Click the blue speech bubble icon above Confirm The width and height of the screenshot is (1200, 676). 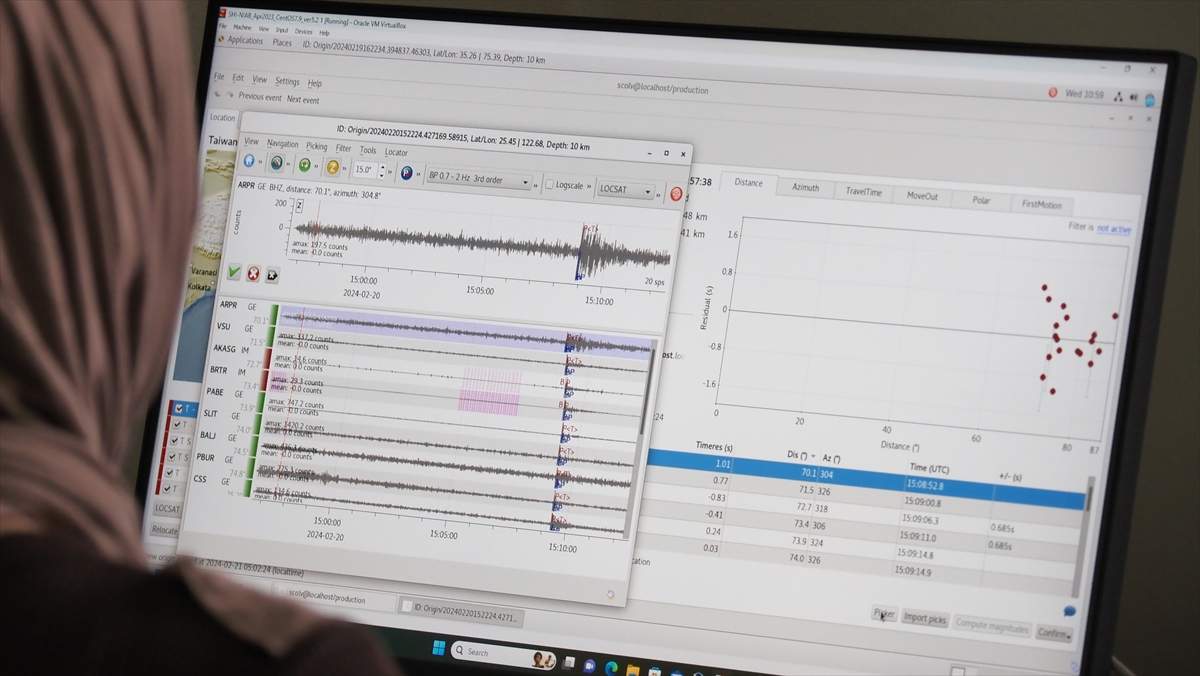(x=1070, y=611)
